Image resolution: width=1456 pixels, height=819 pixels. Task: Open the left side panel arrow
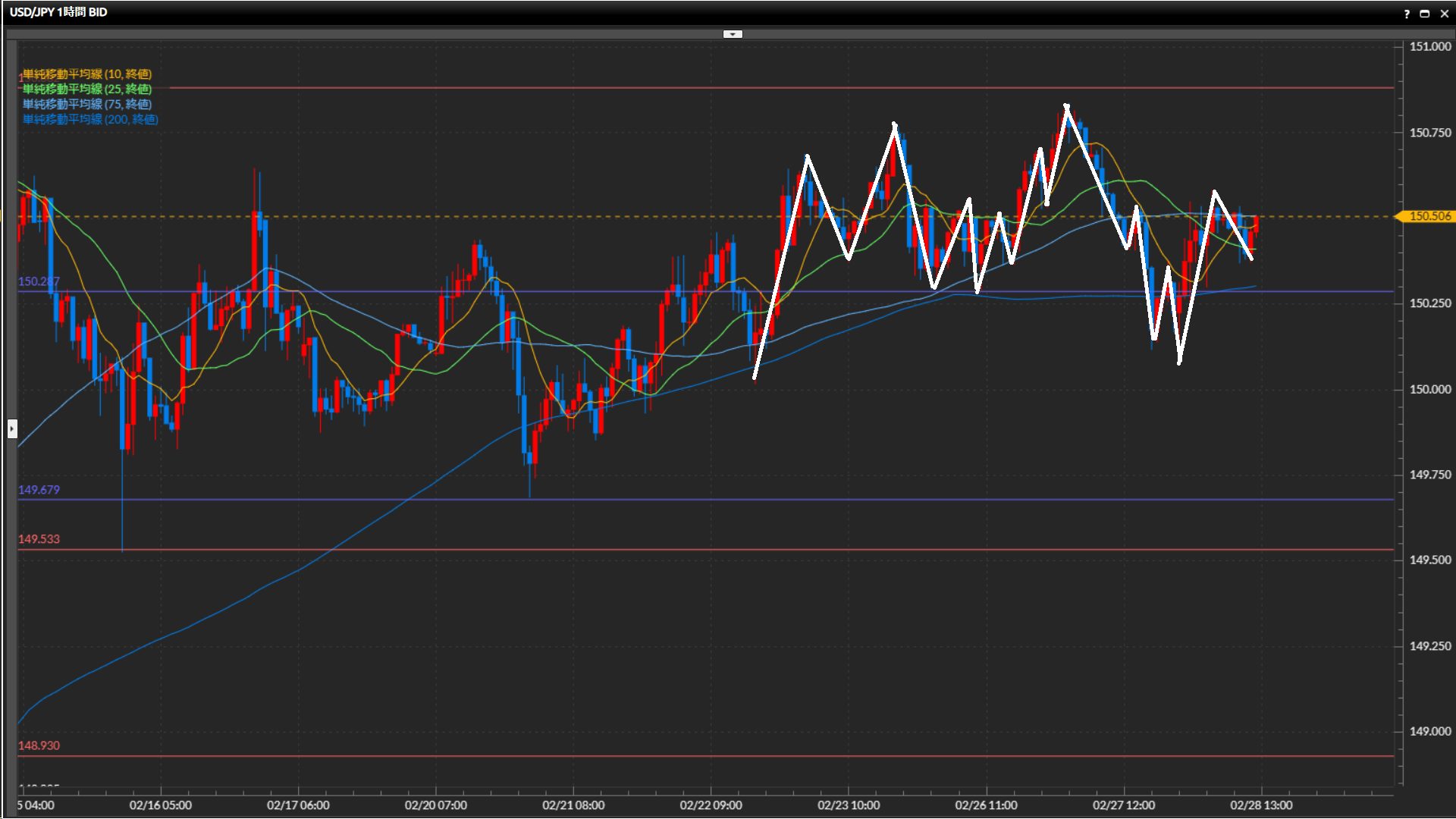coord(12,429)
